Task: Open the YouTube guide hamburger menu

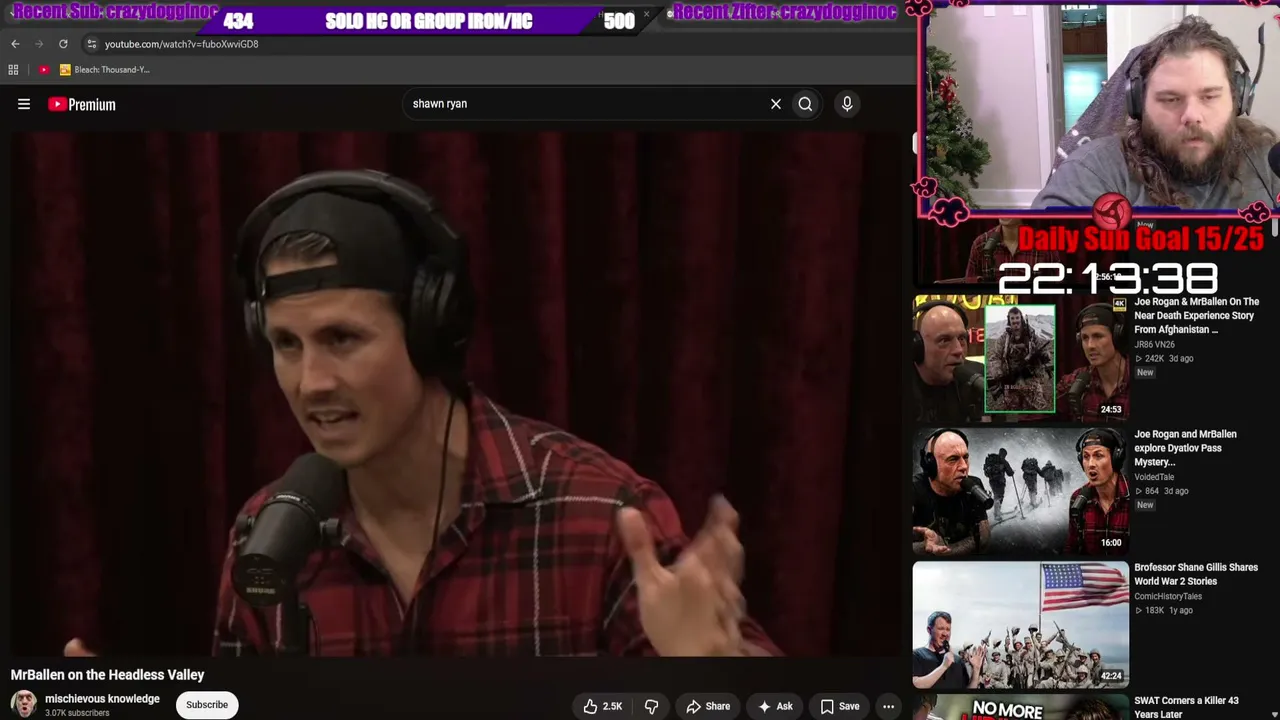Action: pyautogui.click(x=24, y=104)
